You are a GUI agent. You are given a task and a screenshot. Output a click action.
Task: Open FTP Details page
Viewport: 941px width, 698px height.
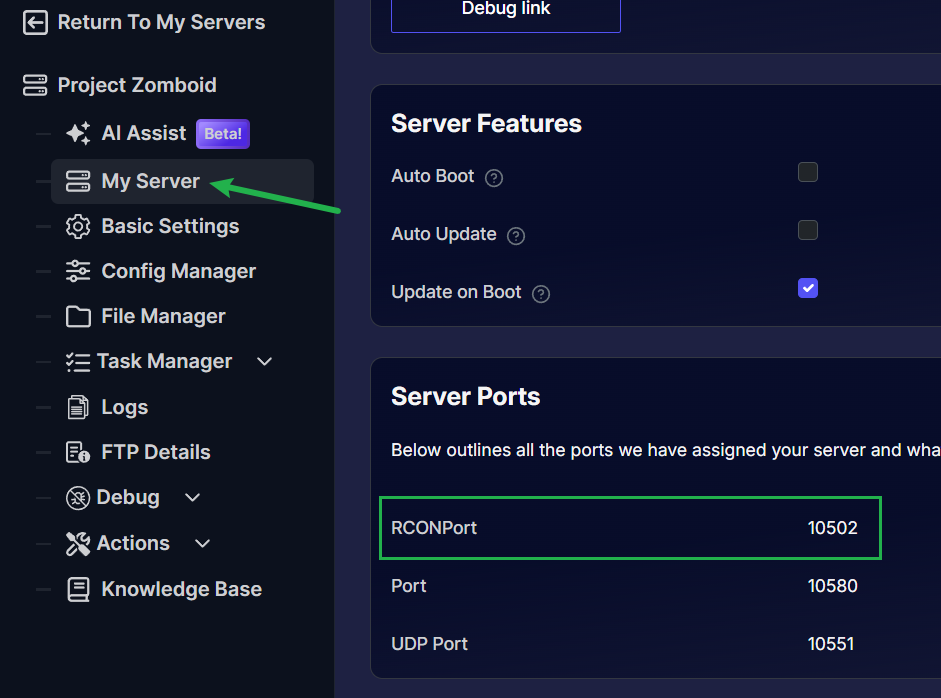(156, 452)
